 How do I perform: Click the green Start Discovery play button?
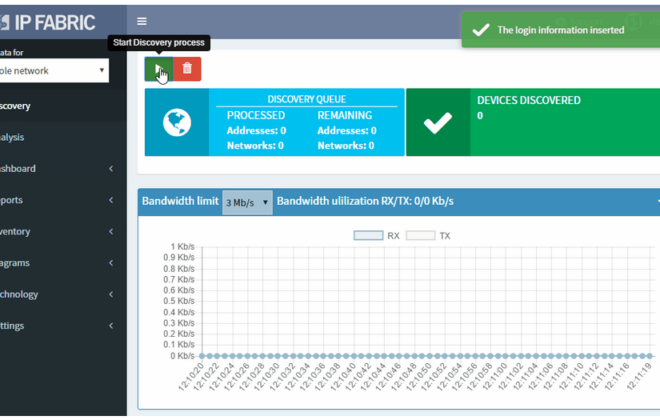158,69
